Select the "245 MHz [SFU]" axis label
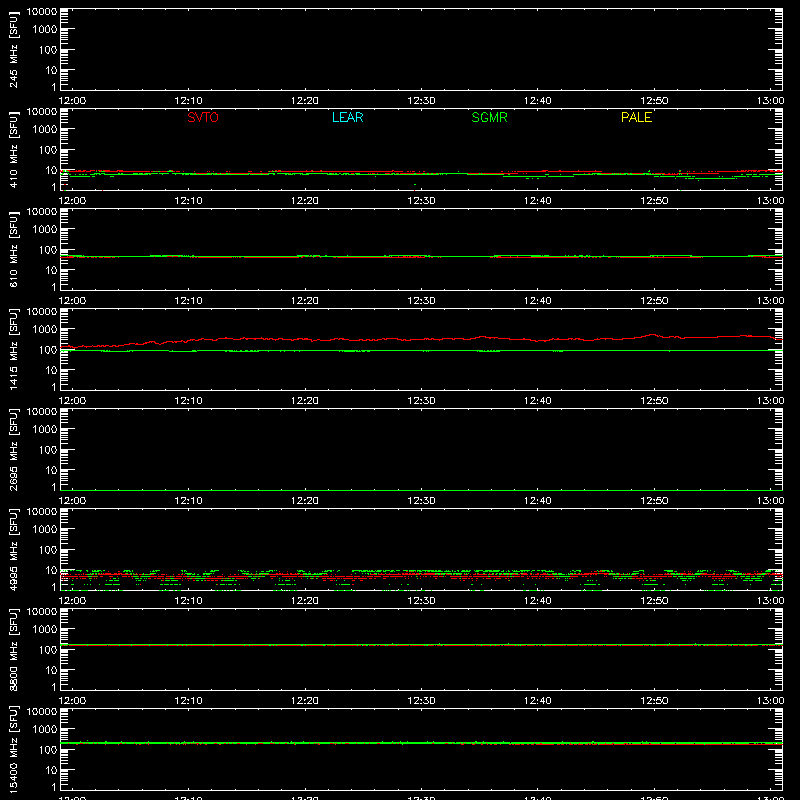 13,49
